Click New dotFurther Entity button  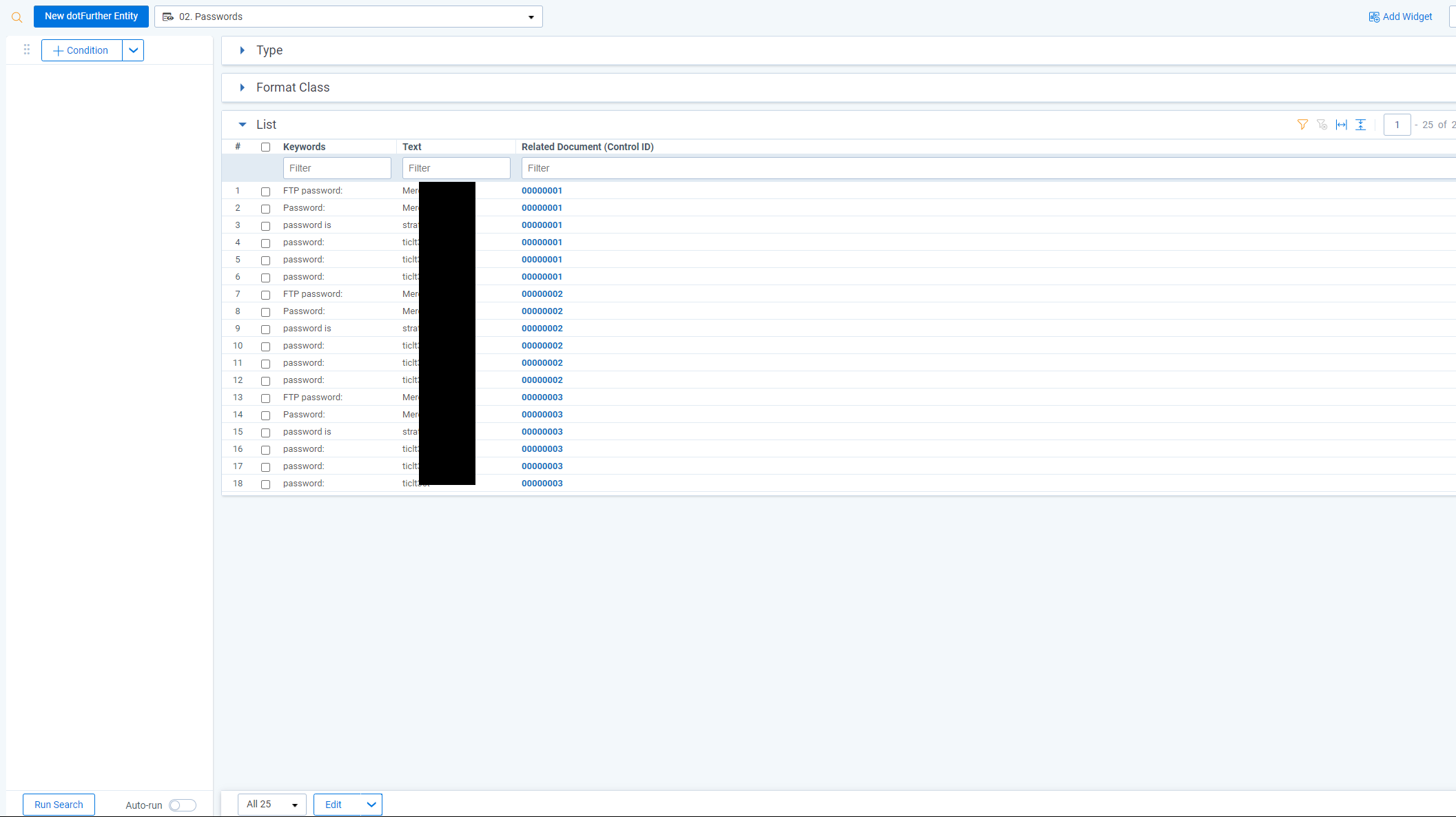91,16
